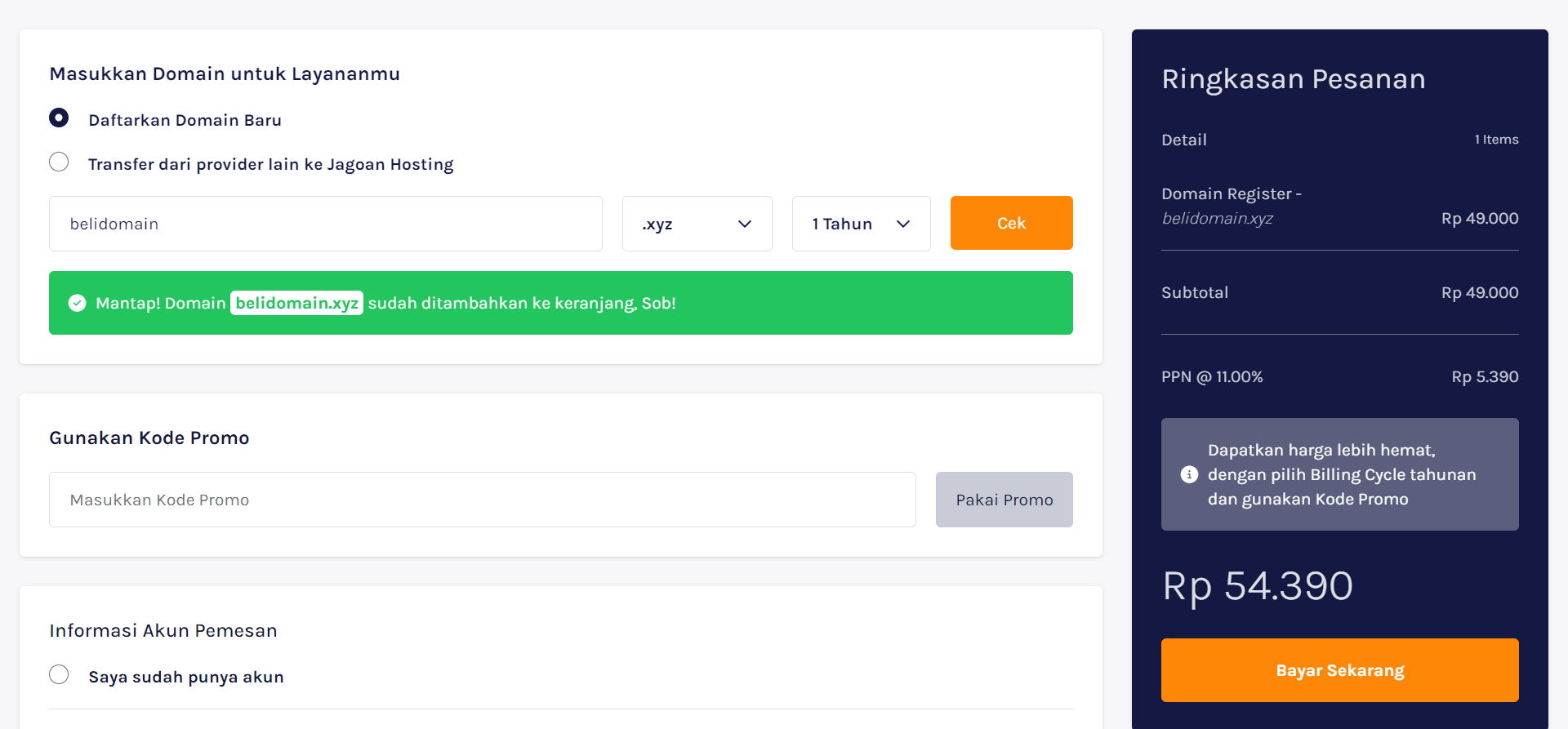
Task: Click the Ringkasan Pesanan heading
Action: coord(1293,79)
